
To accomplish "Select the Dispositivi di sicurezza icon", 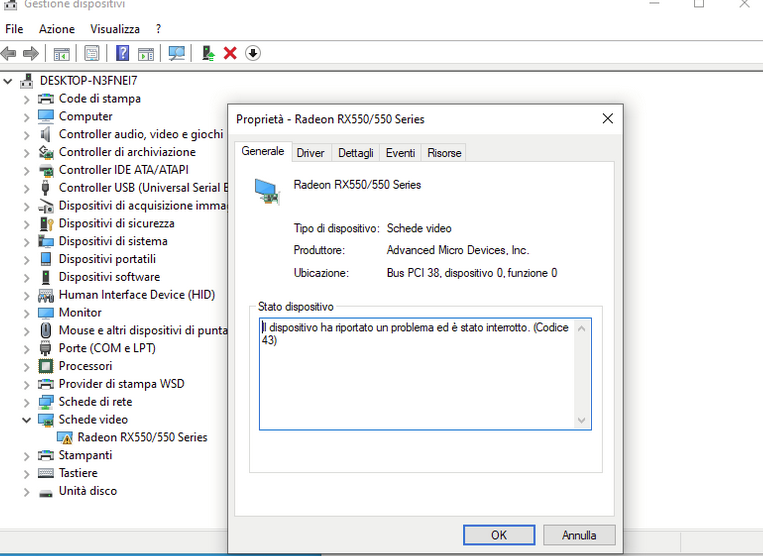I will (x=46, y=224).
